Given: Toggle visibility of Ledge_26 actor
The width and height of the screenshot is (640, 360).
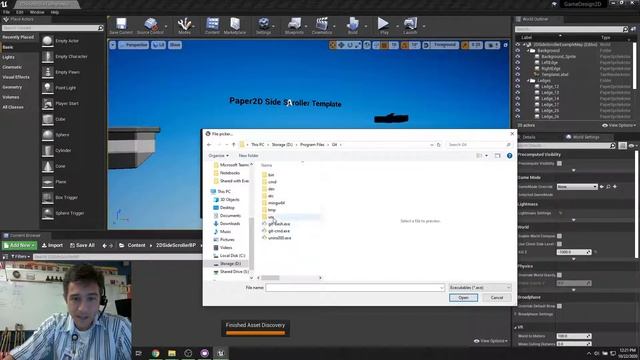Looking at the screenshot, I should pos(518,116).
